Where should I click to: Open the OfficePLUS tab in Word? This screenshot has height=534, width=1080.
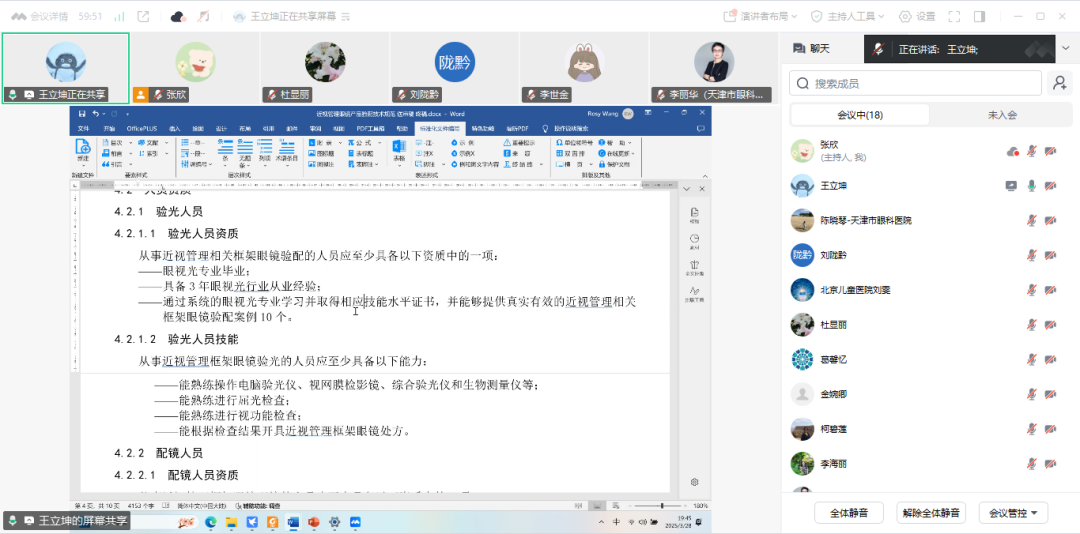pos(141,128)
